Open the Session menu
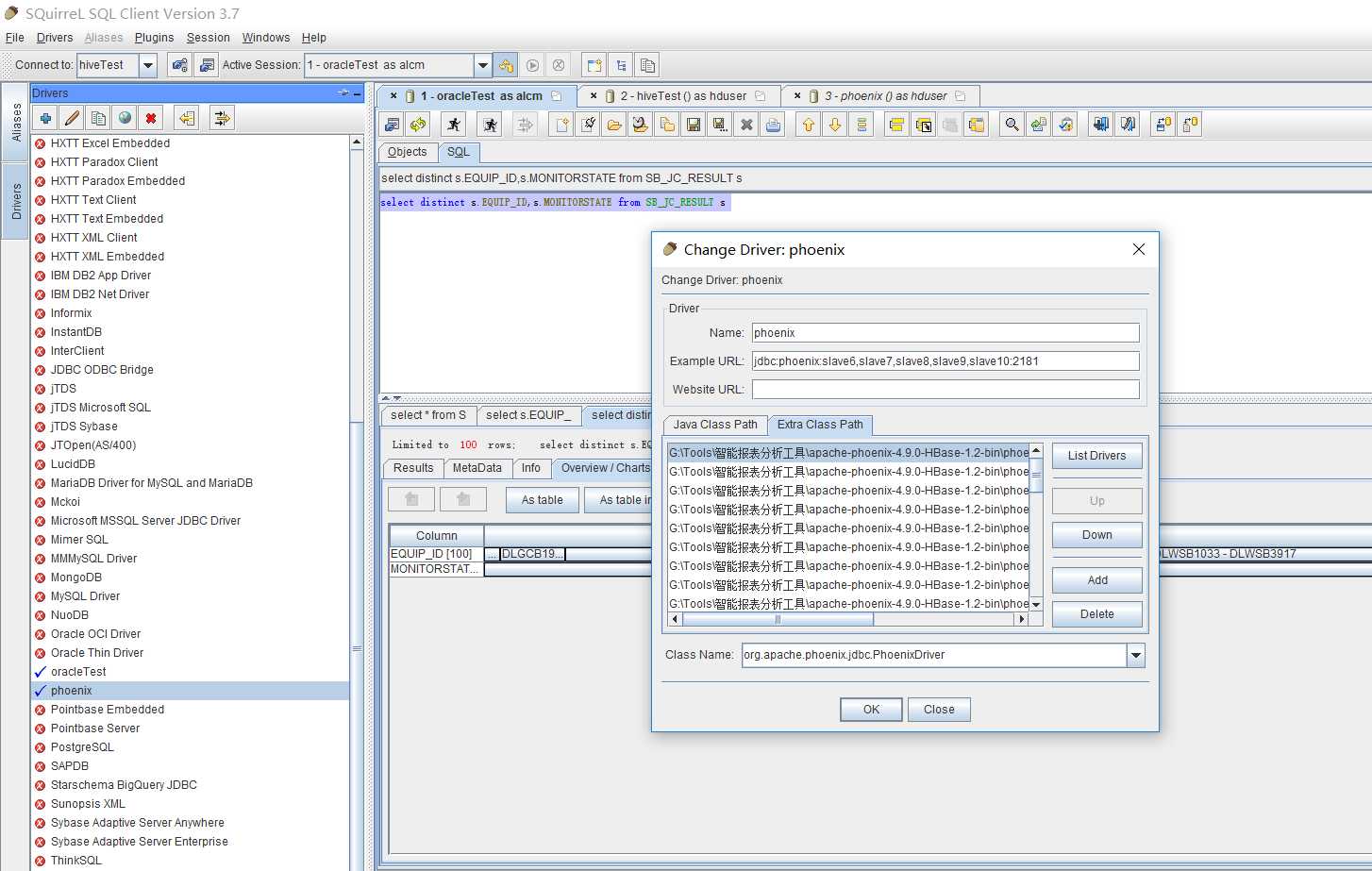This screenshot has width=1372, height=871. tap(209, 38)
